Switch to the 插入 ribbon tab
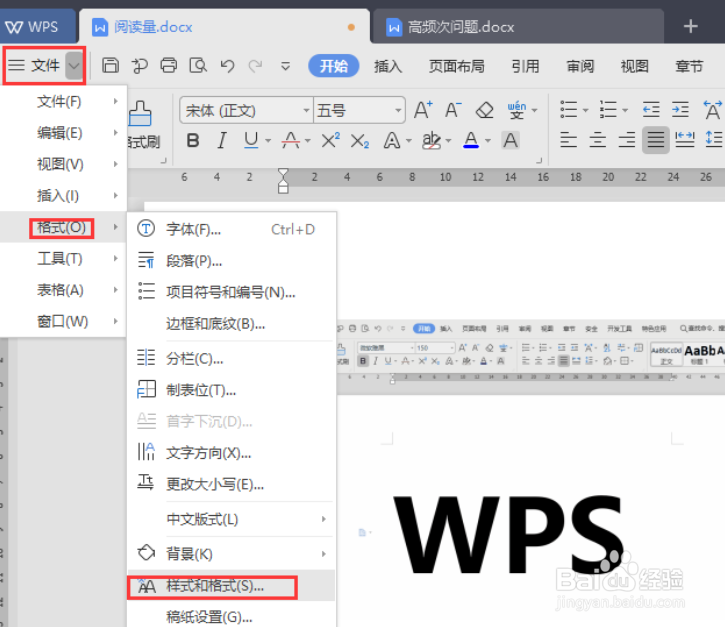 pos(388,66)
